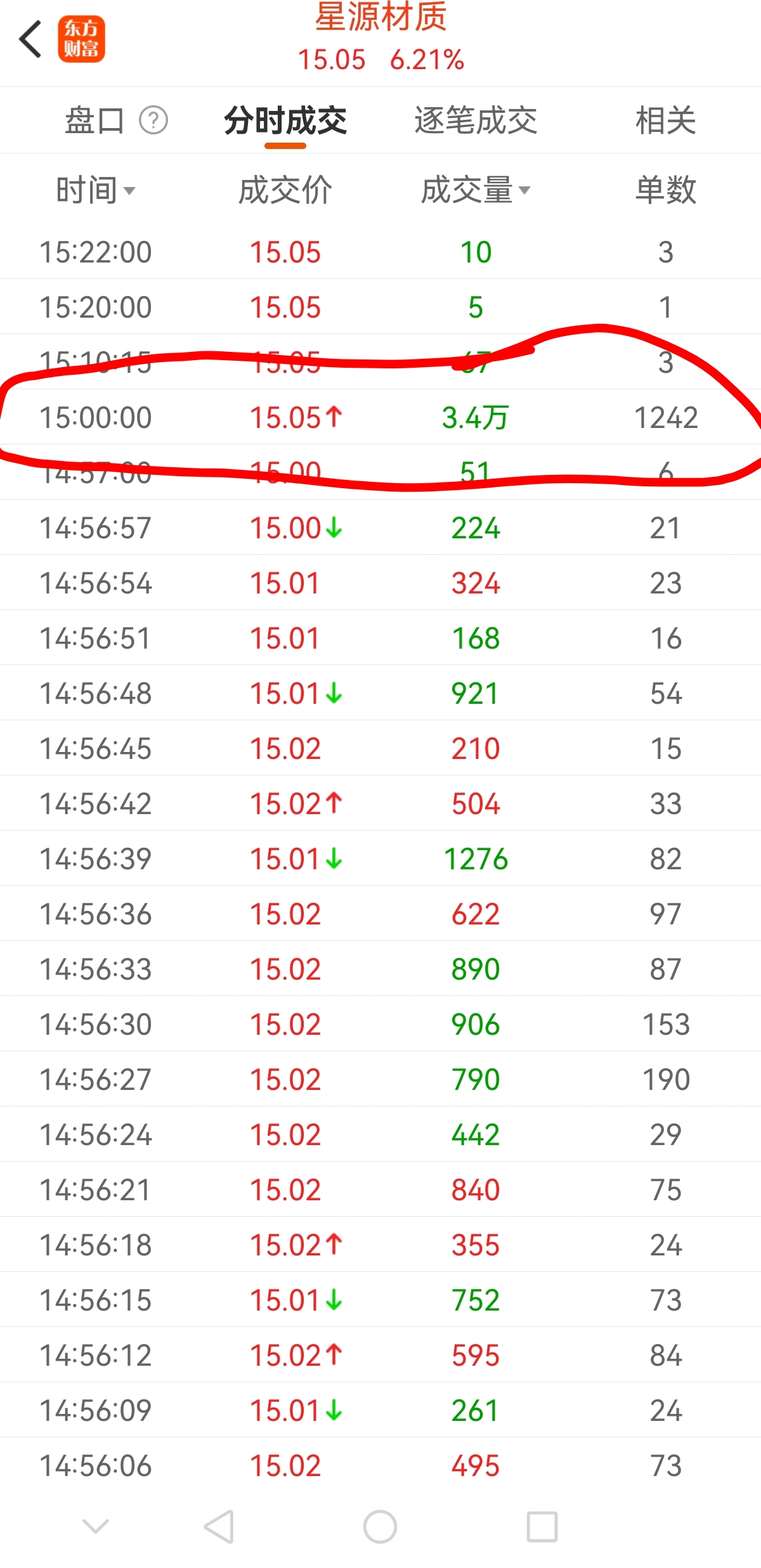Sort by 时间 column dropdown arrow
The width and height of the screenshot is (761, 1568).
point(129,190)
